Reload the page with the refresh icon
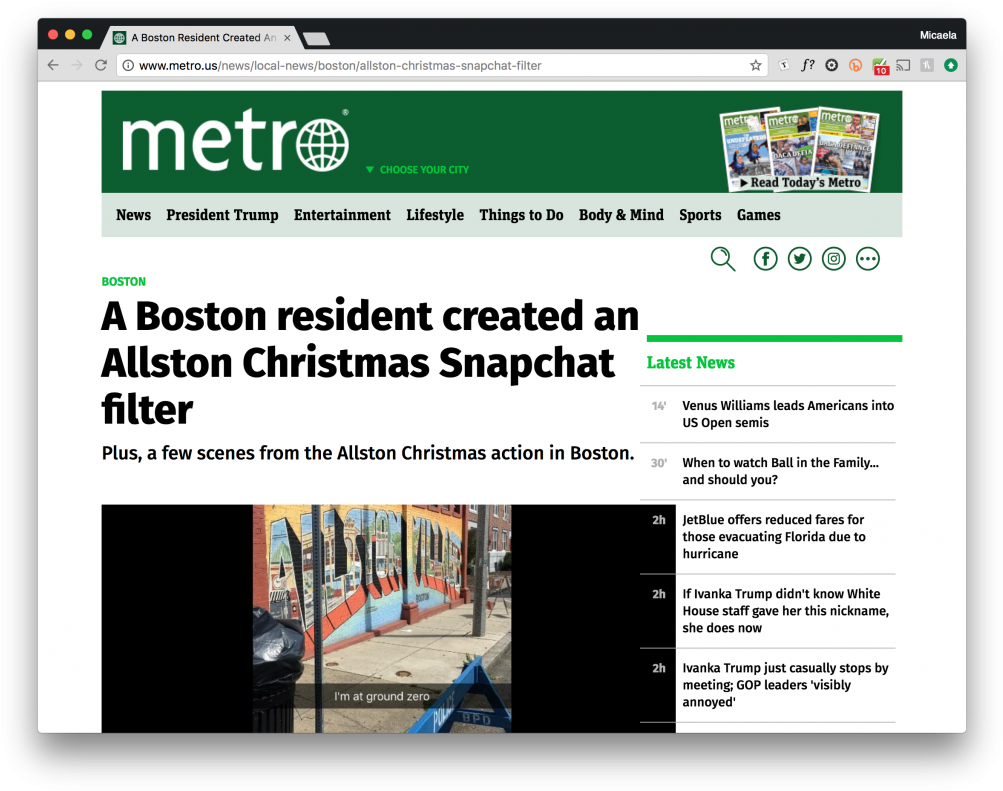Image resolution: width=1003 pixels, height=791 pixels. tap(100, 65)
